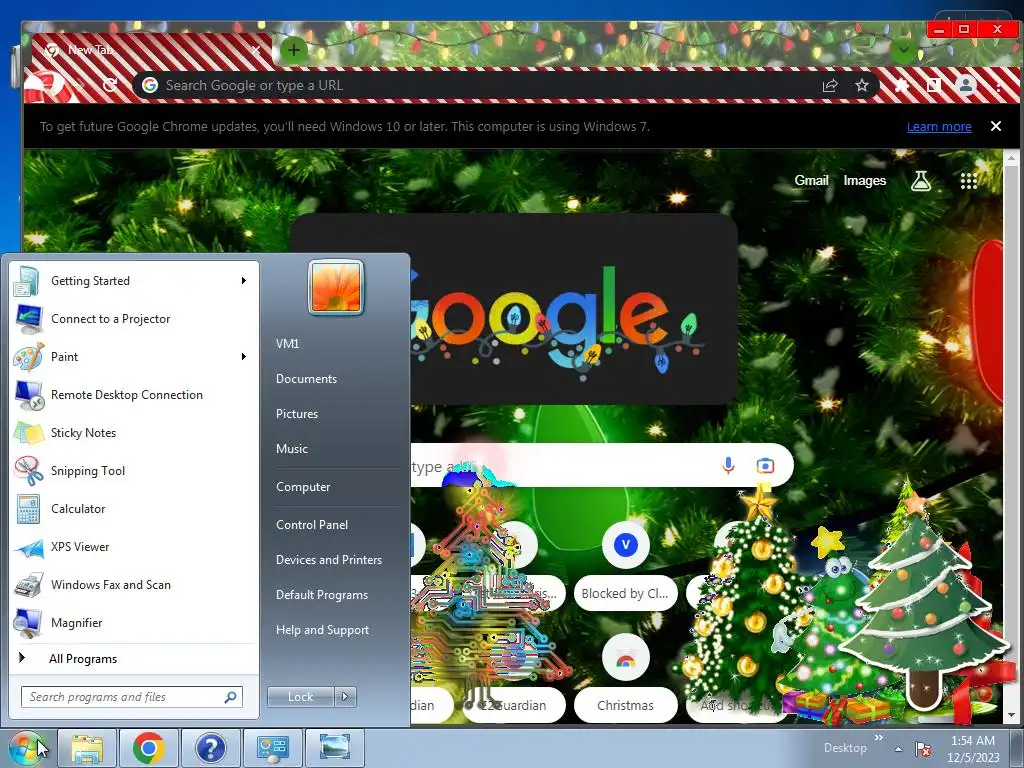Follow the Learn more link
The height and width of the screenshot is (768, 1024).
939,127
